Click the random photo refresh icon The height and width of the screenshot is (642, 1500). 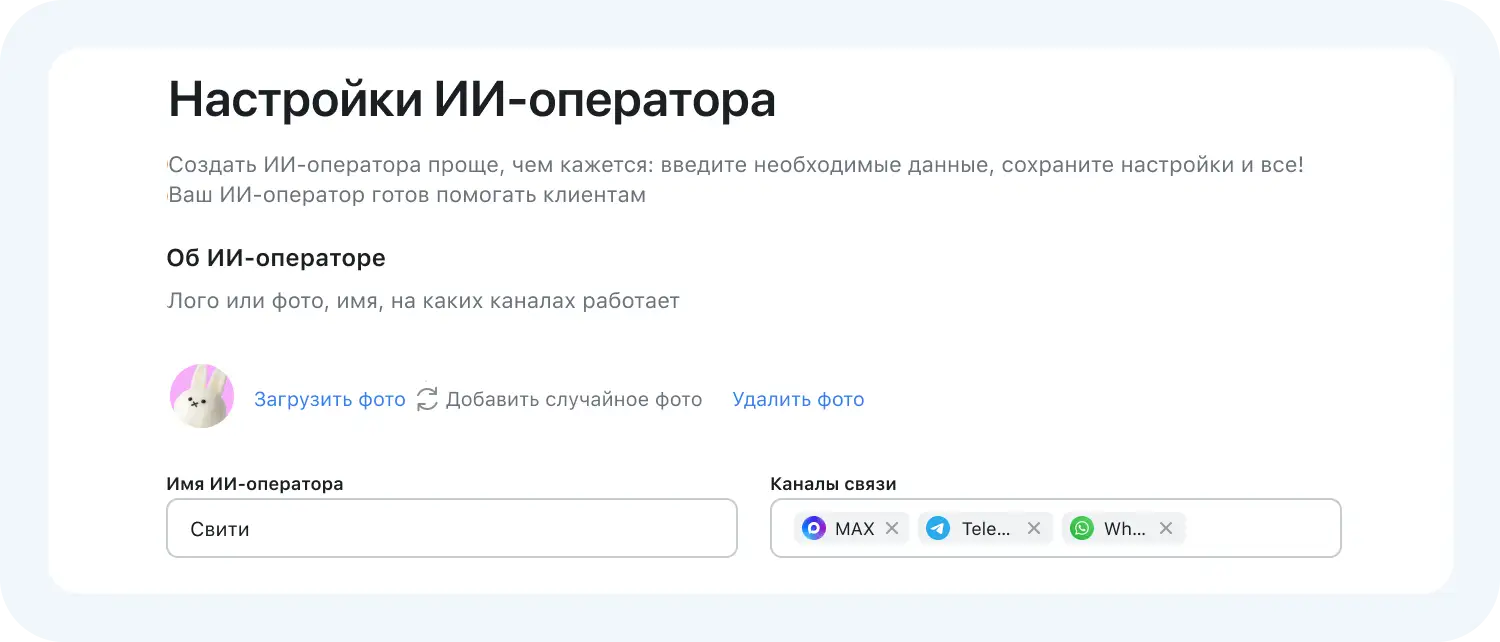[x=427, y=398]
